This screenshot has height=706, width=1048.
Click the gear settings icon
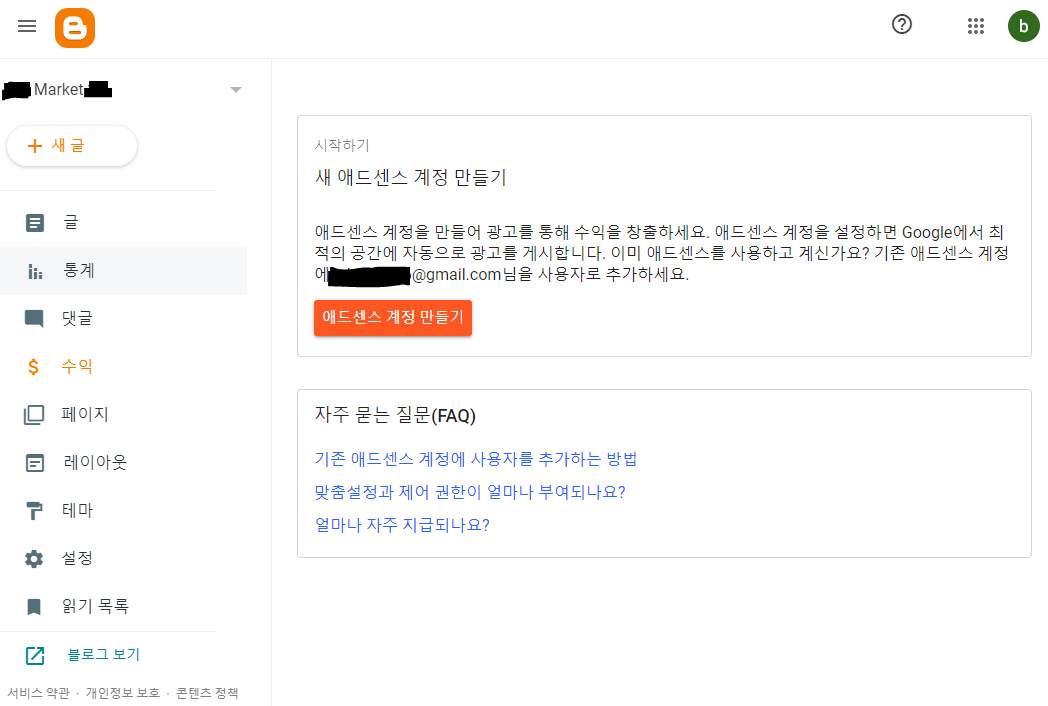[34, 559]
